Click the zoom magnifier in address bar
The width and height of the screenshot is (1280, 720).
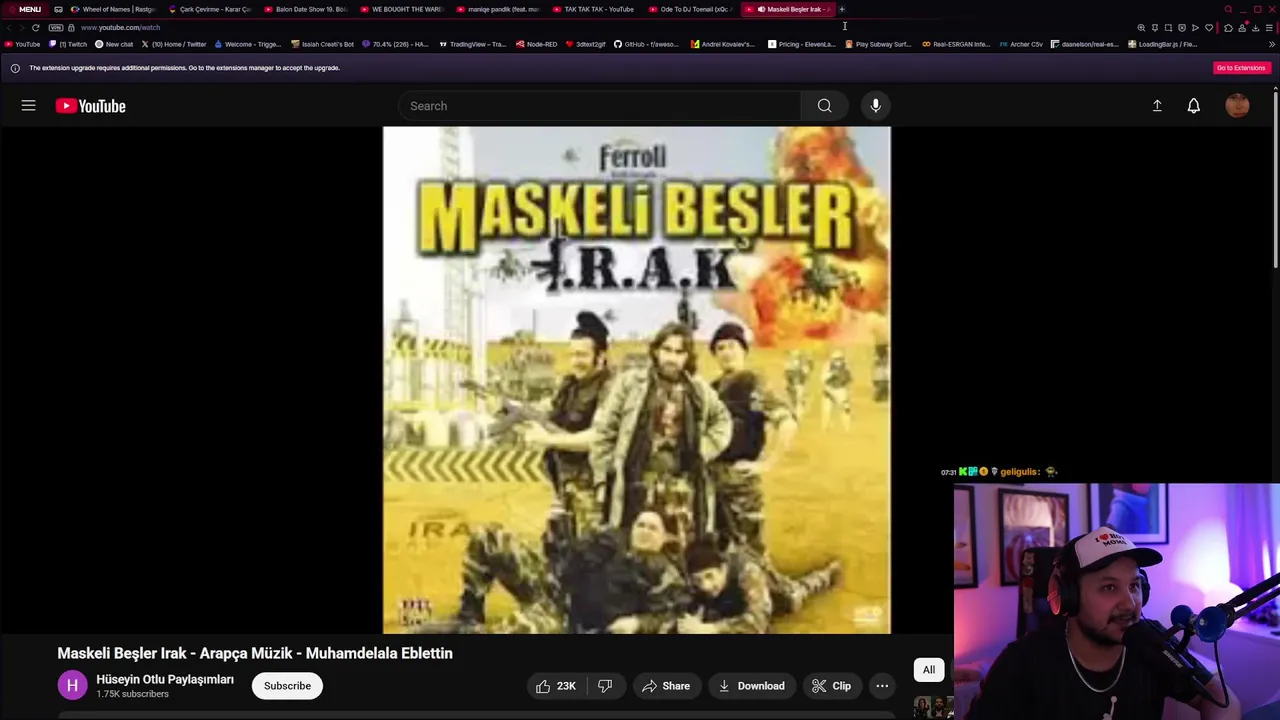pyautogui.click(x=1141, y=27)
